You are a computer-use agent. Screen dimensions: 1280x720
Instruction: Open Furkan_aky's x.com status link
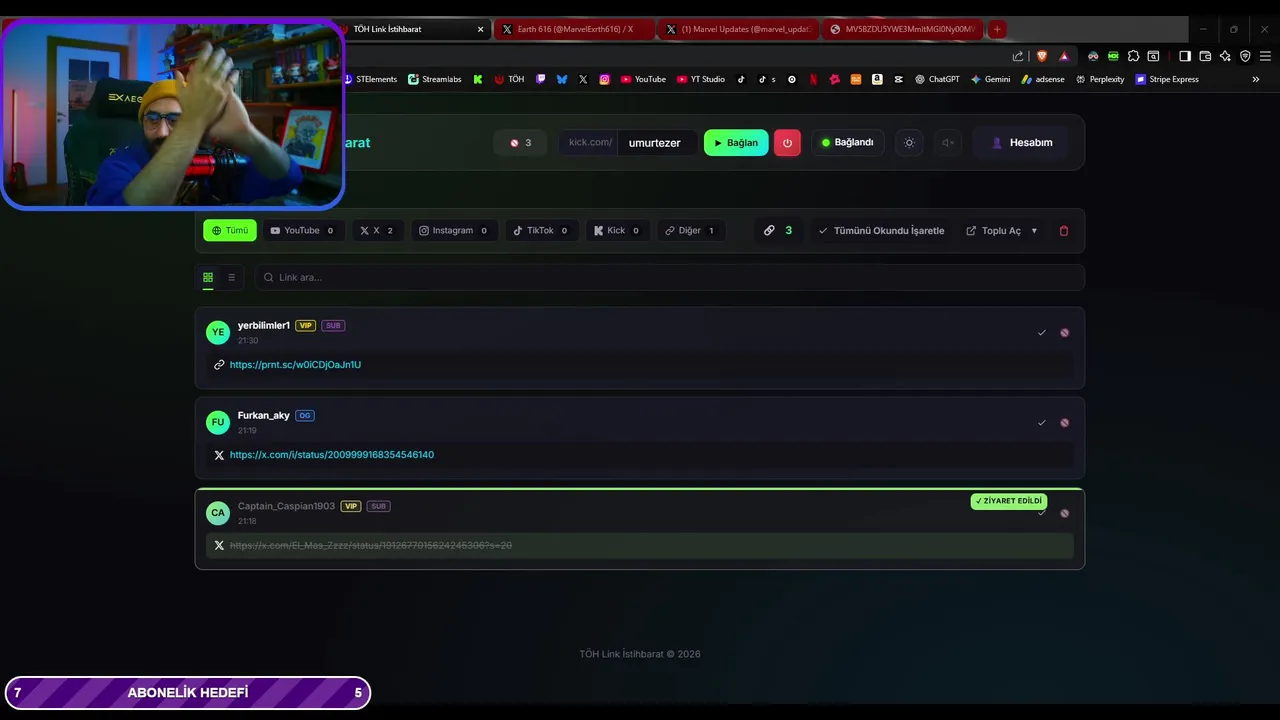(332, 455)
